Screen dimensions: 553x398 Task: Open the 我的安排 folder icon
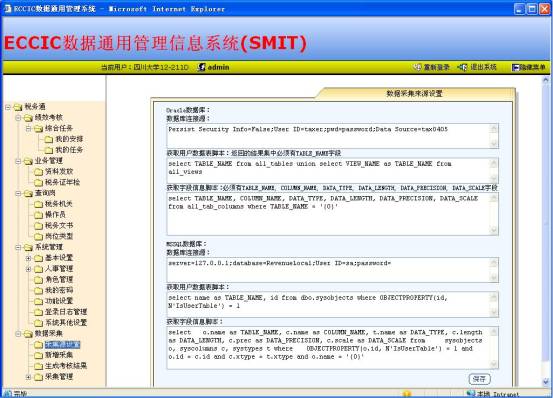pos(49,139)
